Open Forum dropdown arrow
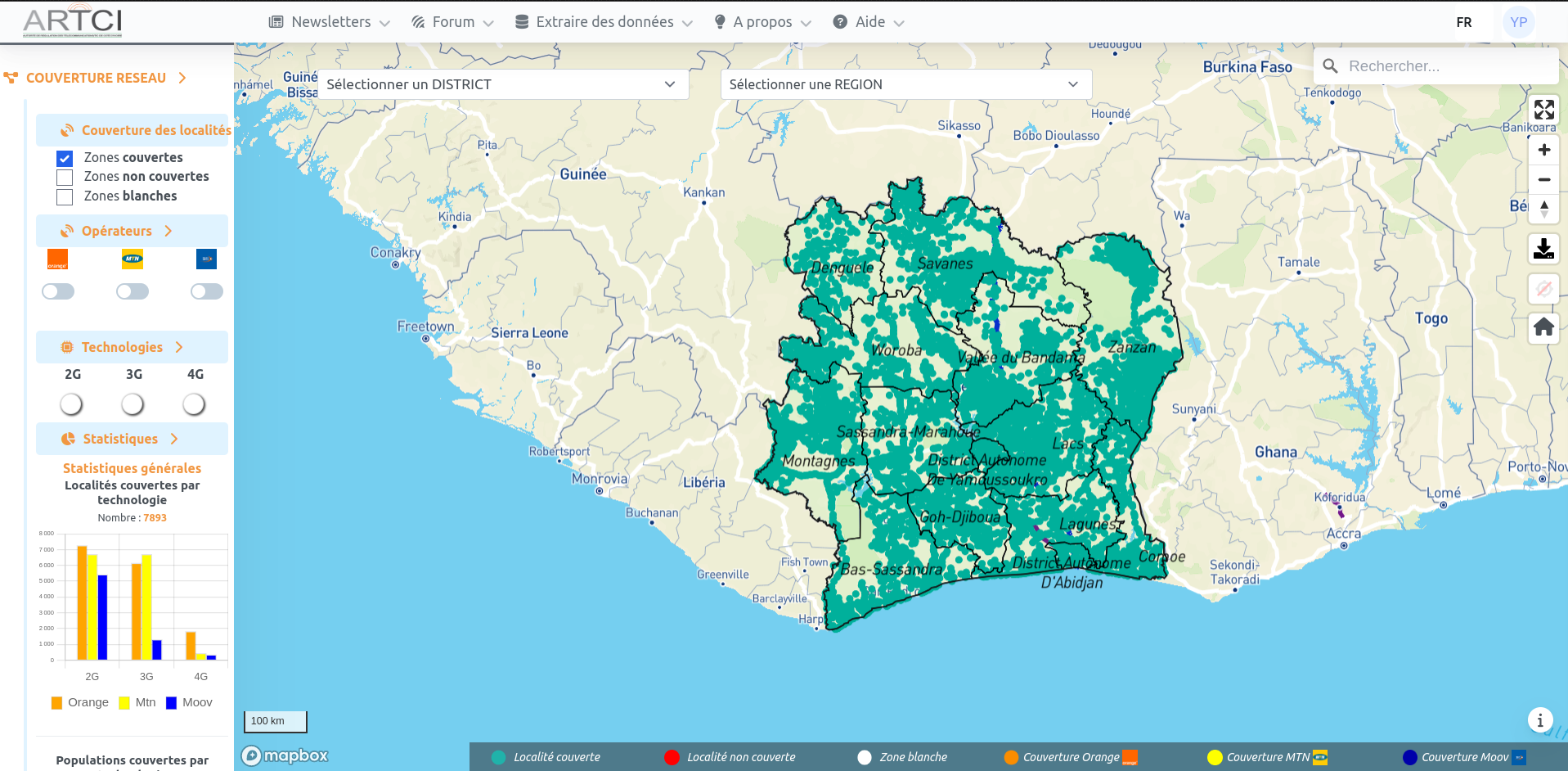This screenshot has width=1568, height=771. [x=488, y=23]
